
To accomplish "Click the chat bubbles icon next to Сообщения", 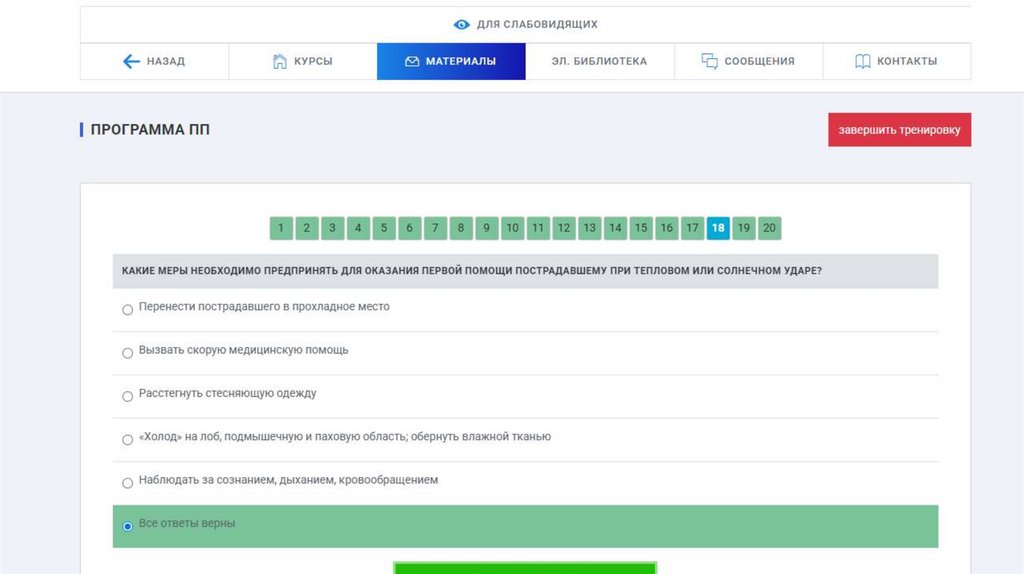I will point(709,61).
